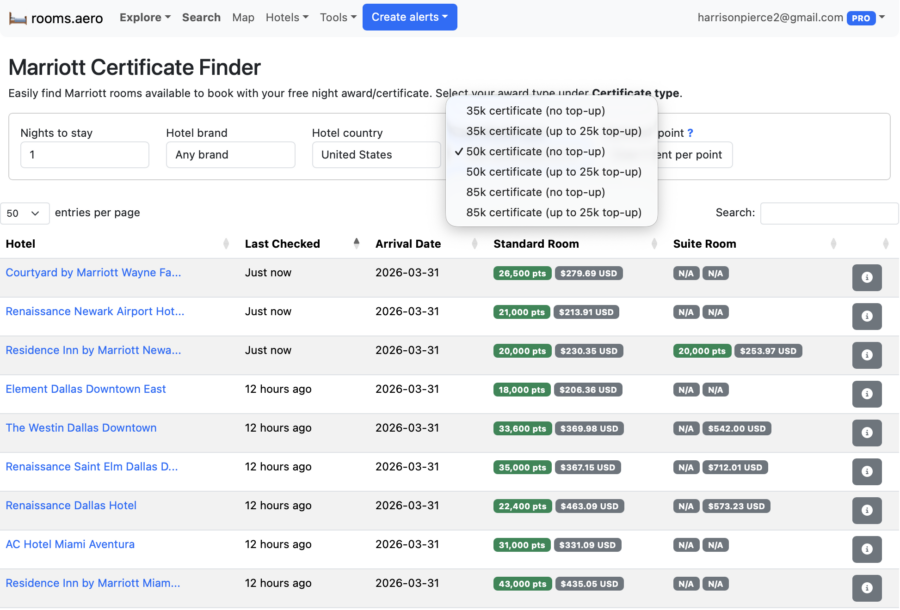This screenshot has height=610, width=900.
Task: Open the Explore dropdown menu
Action: point(145,17)
